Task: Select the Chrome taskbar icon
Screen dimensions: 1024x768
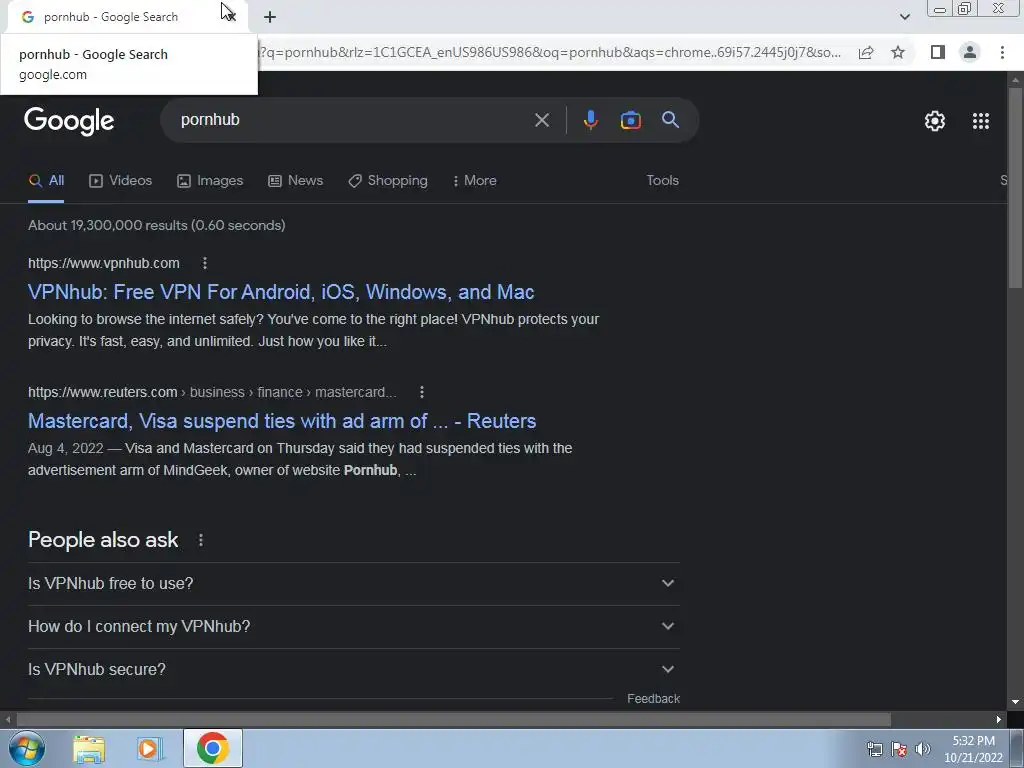Action: (x=212, y=748)
